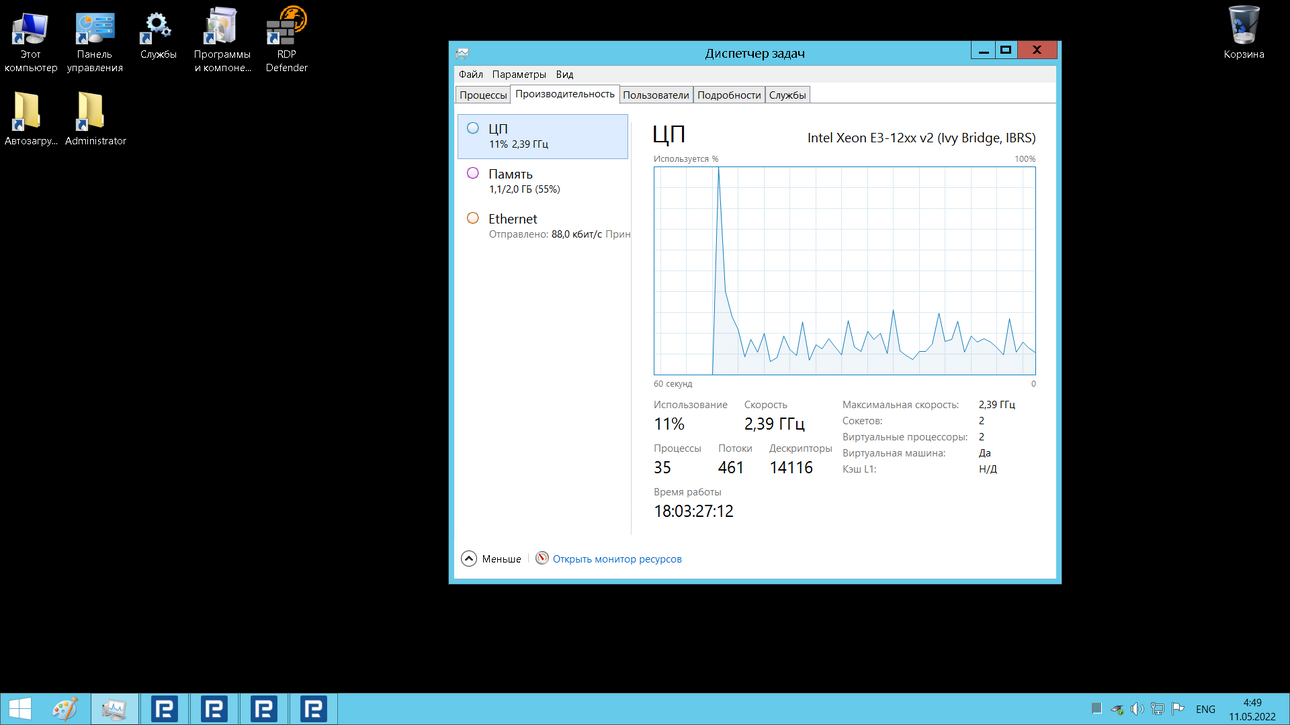Open the speaker volume tray icon
The width and height of the screenshot is (1290, 725).
pyautogui.click(x=1137, y=709)
